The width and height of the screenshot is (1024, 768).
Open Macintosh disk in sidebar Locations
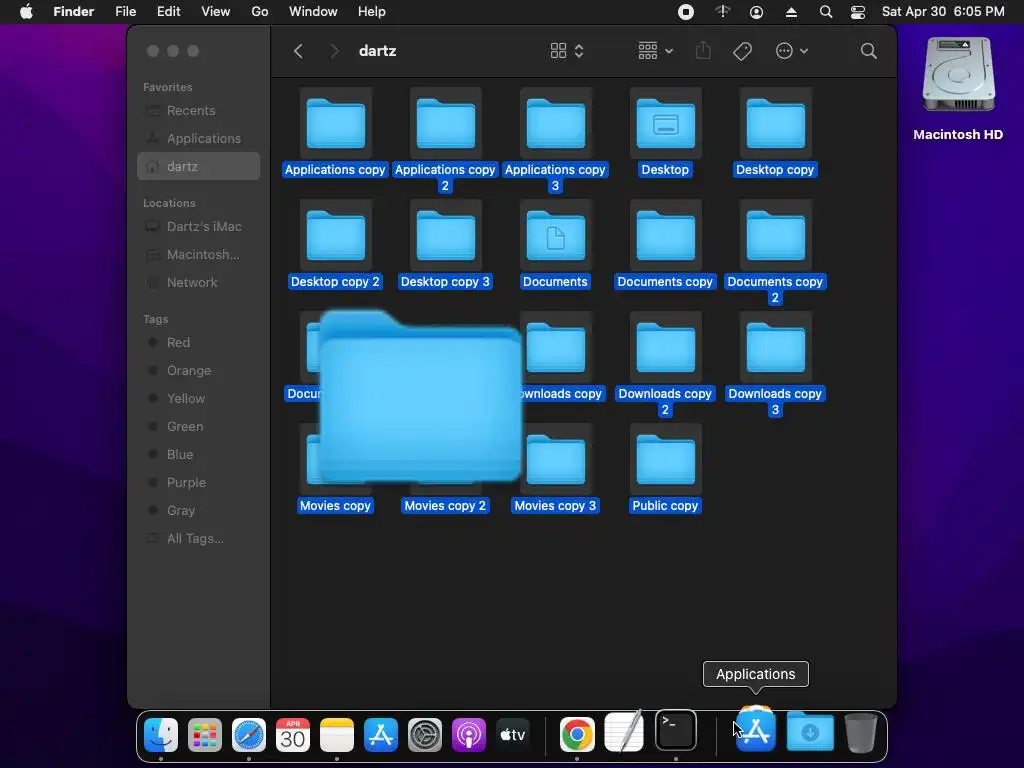point(199,255)
